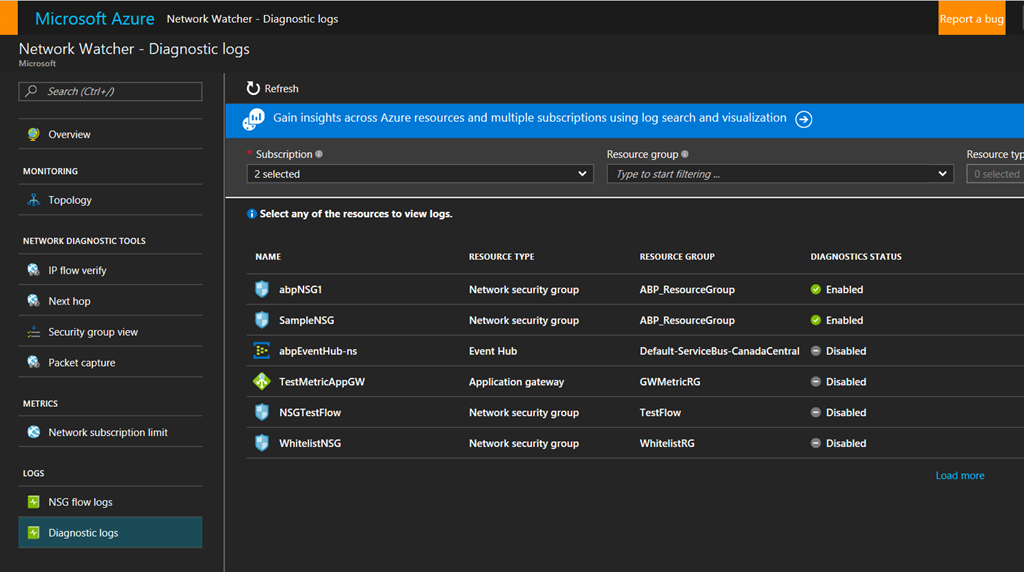Click the Network Watcher - Diagnostic logs breadcrumb
Viewport: 1024px width, 572px height.
[252, 19]
